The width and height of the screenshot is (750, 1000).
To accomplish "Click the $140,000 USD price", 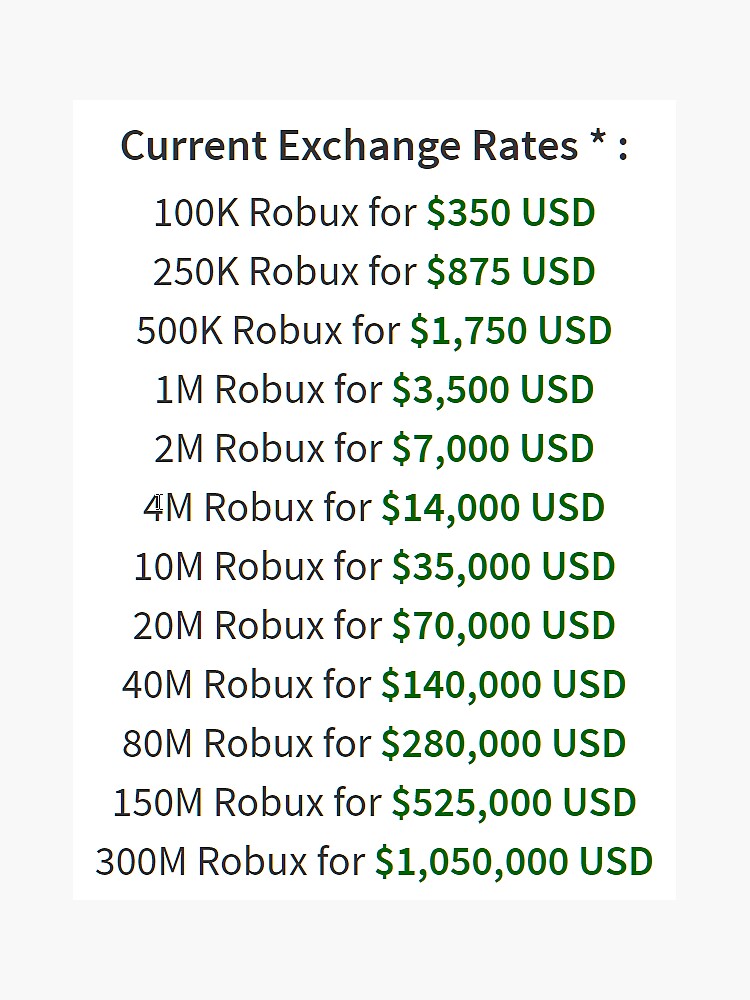I will tap(503, 685).
